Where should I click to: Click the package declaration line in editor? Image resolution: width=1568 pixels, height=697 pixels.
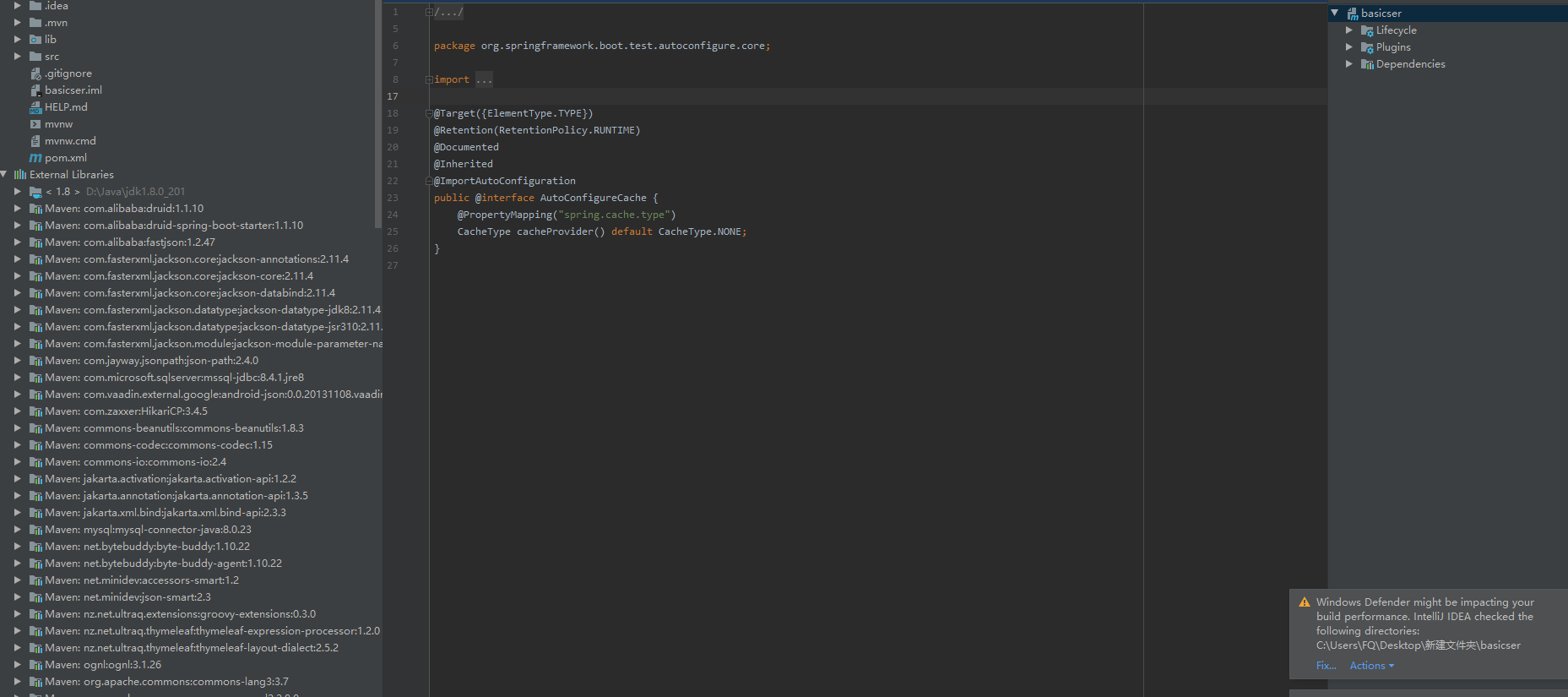(602, 46)
